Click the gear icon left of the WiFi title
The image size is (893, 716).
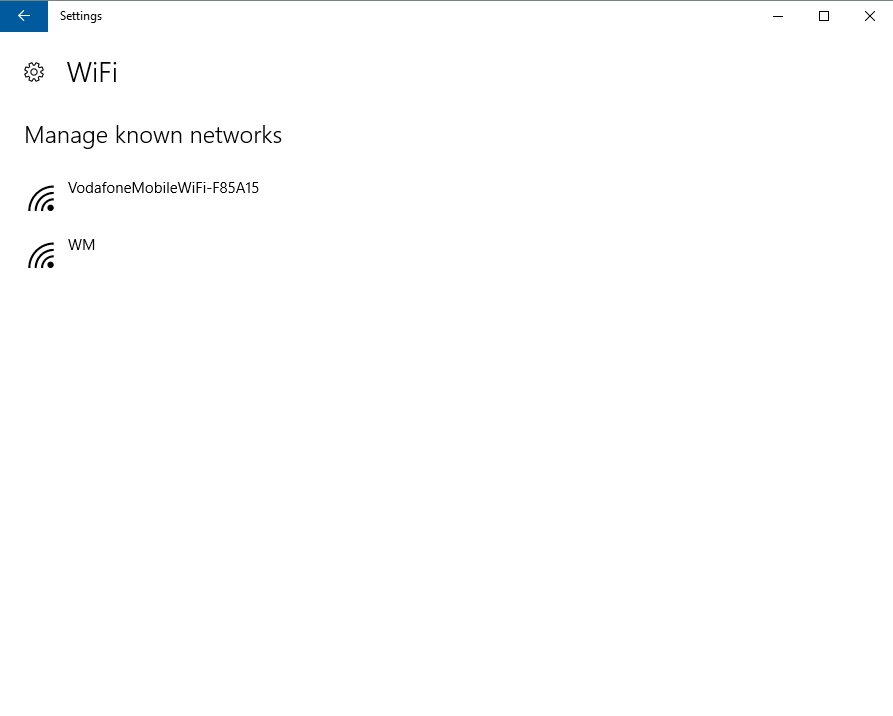[33, 72]
